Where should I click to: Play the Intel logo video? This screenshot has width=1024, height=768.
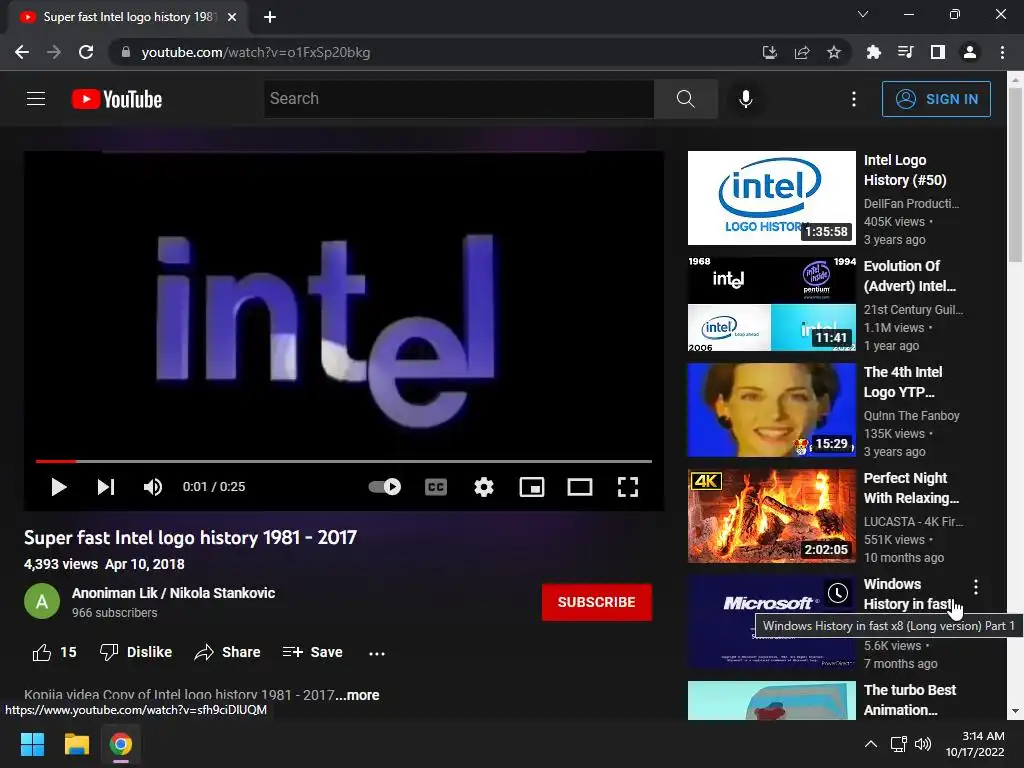[x=59, y=487]
